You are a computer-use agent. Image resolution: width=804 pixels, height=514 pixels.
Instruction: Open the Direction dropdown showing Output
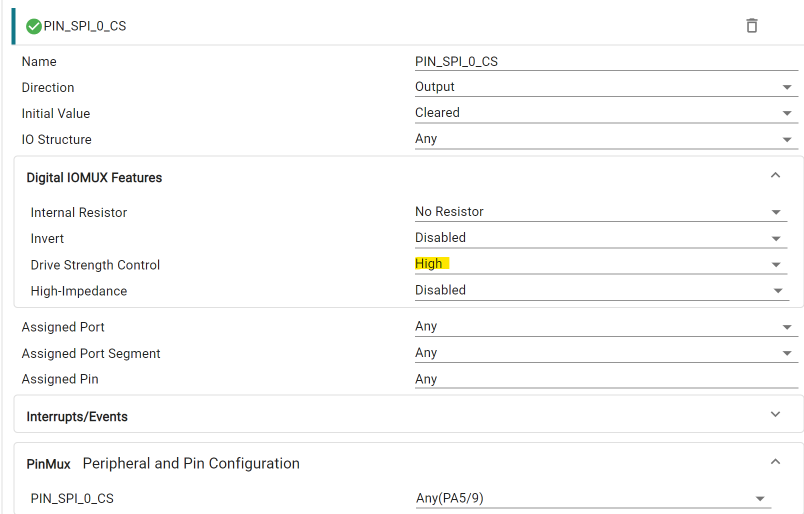pos(606,87)
